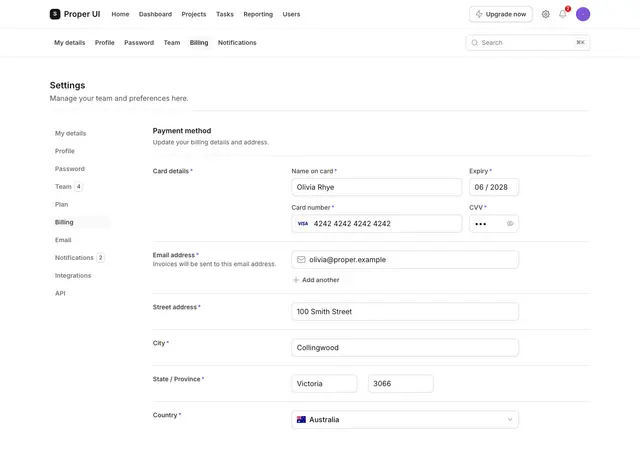Image resolution: width=640 pixels, height=471 pixels.
Task: Open Plan in sidebar
Action: pos(62,204)
